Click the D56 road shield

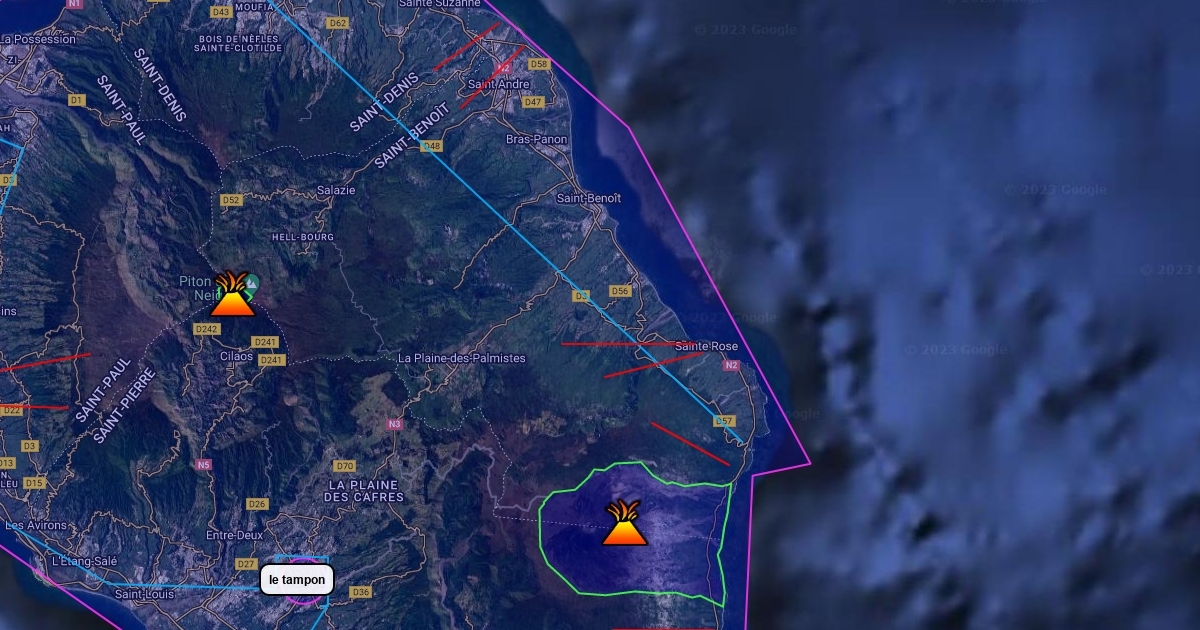[x=620, y=291]
